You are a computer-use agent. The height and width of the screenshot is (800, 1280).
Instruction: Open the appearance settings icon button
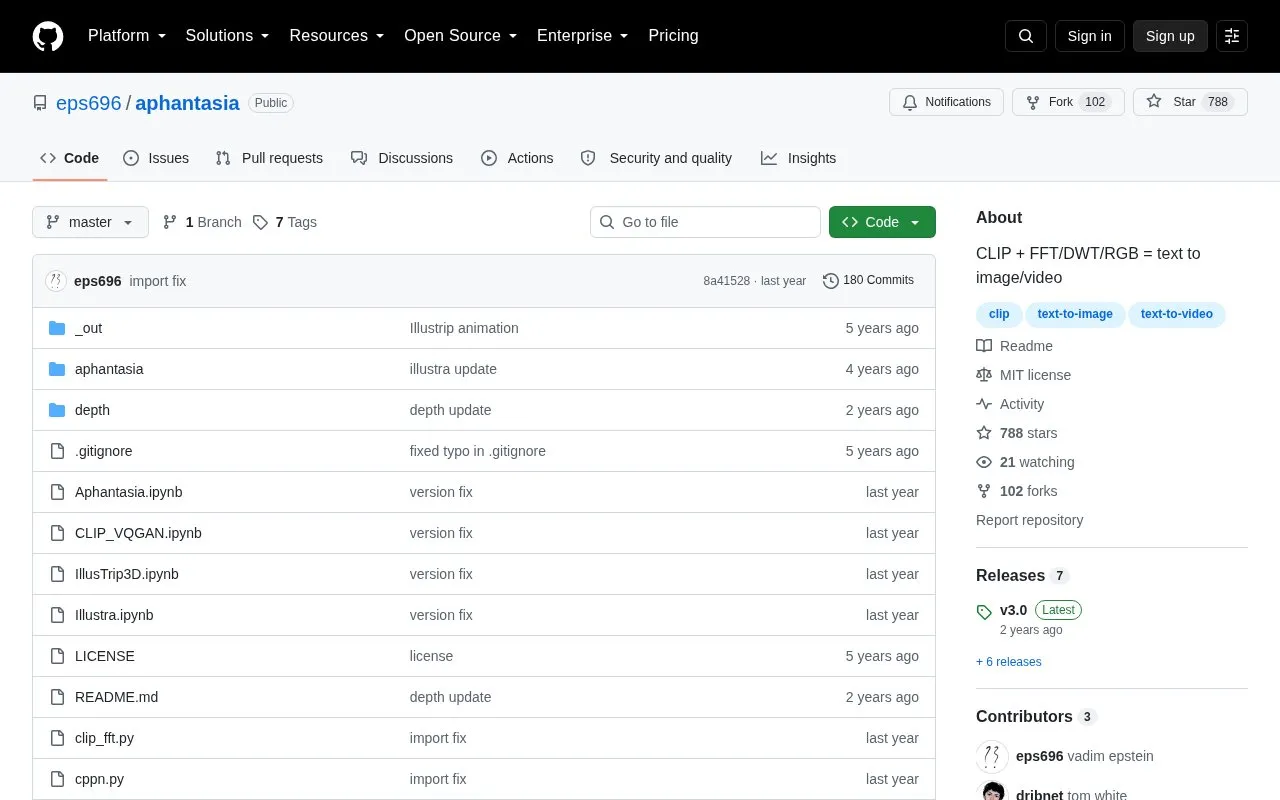[1232, 36]
